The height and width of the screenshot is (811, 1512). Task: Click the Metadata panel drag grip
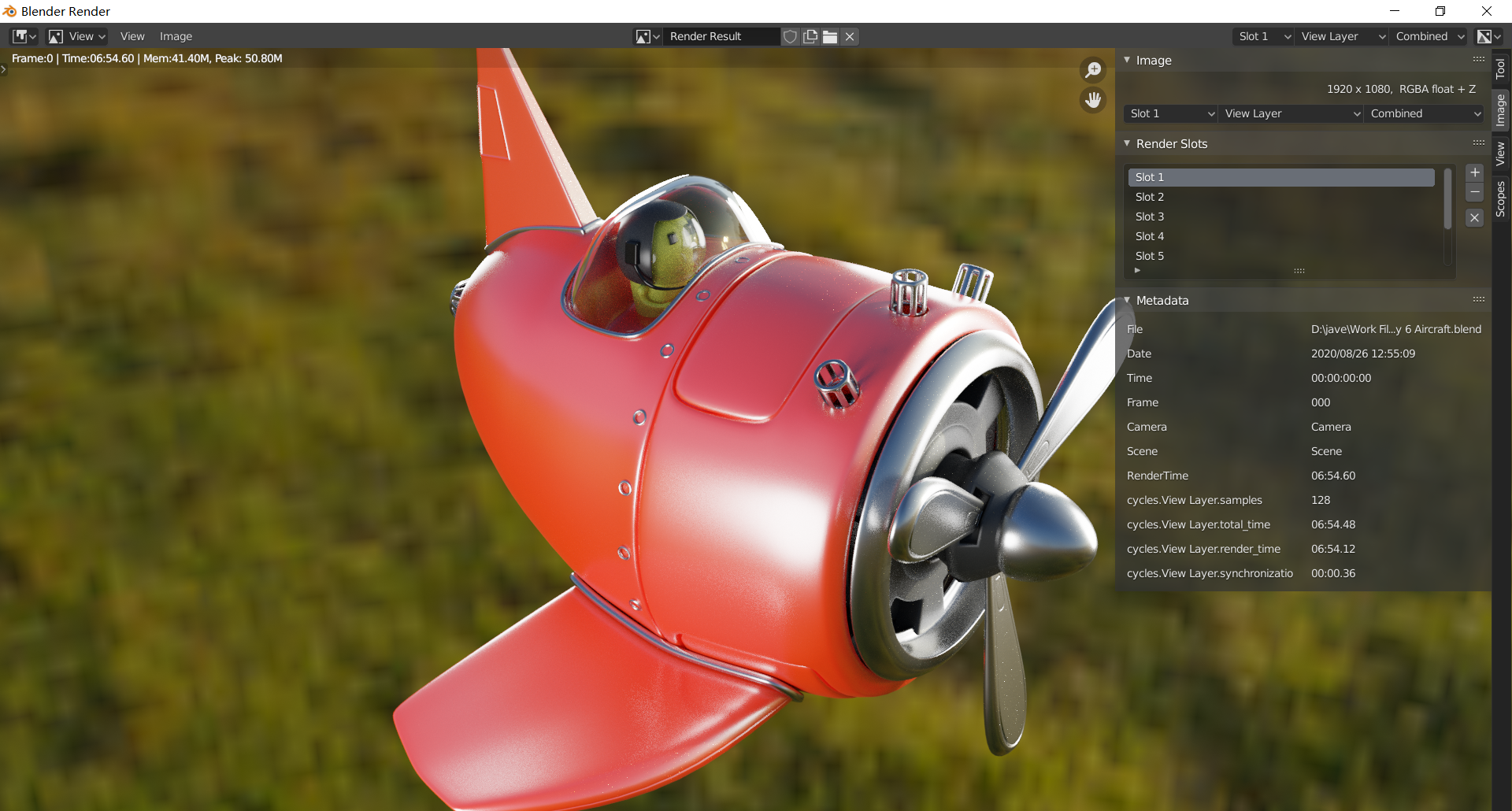(1479, 299)
